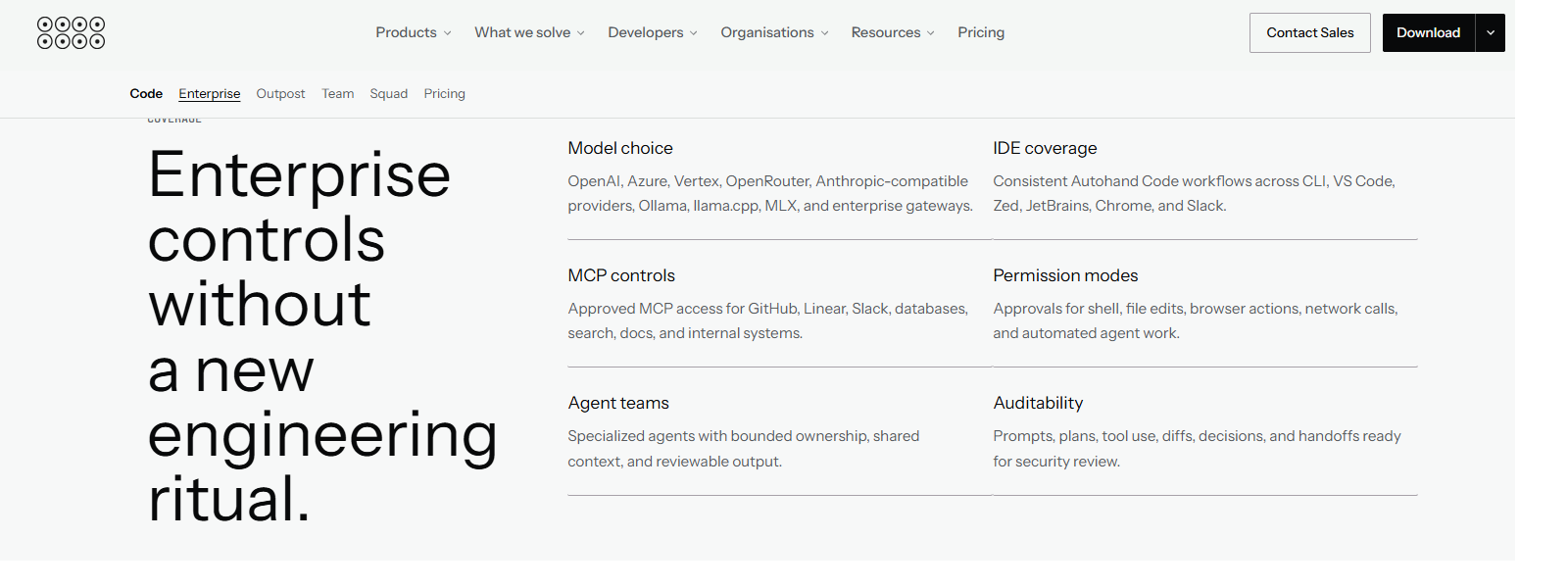The width and height of the screenshot is (1568, 588).
Task: Open the Resources dropdown
Action: [893, 32]
